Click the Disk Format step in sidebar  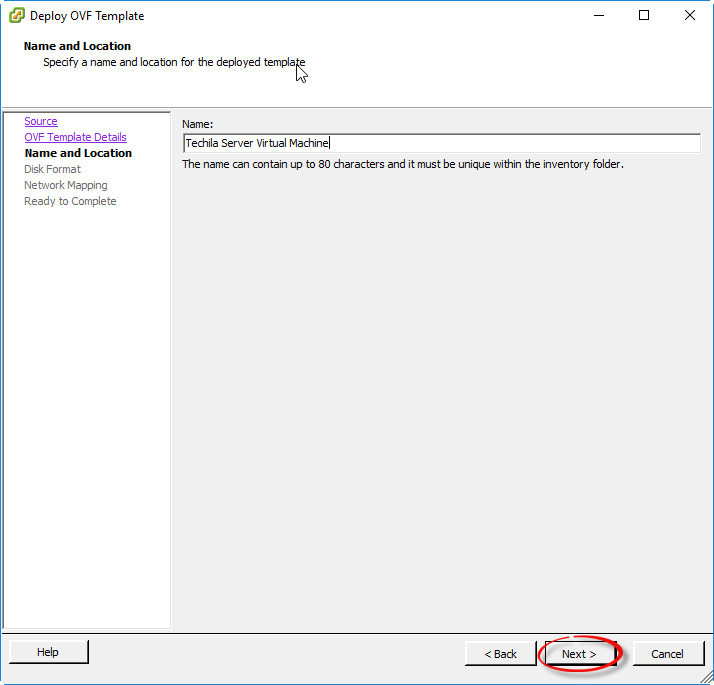click(x=52, y=169)
